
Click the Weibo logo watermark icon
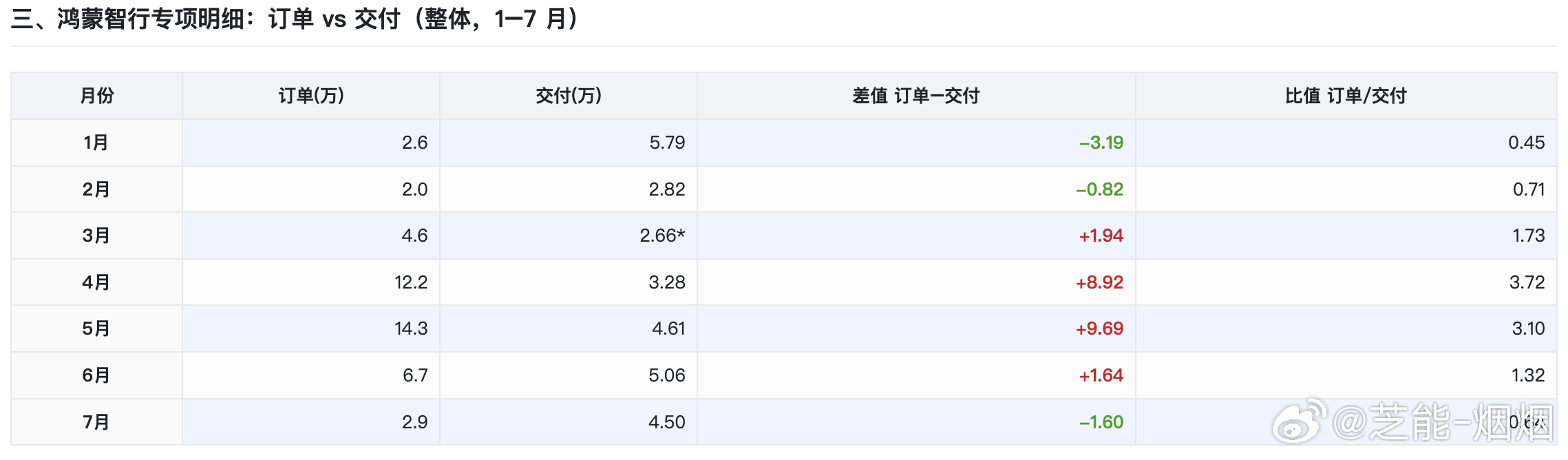point(1299,420)
